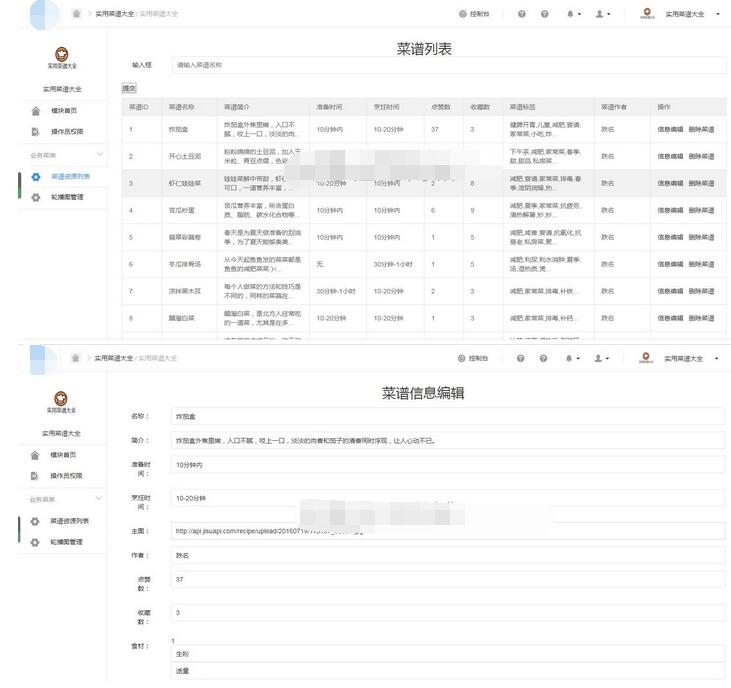Expand the 业务菜单 chevron on the 菜谱信息编辑 page
731x688 pixels.
[x=99, y=499]
